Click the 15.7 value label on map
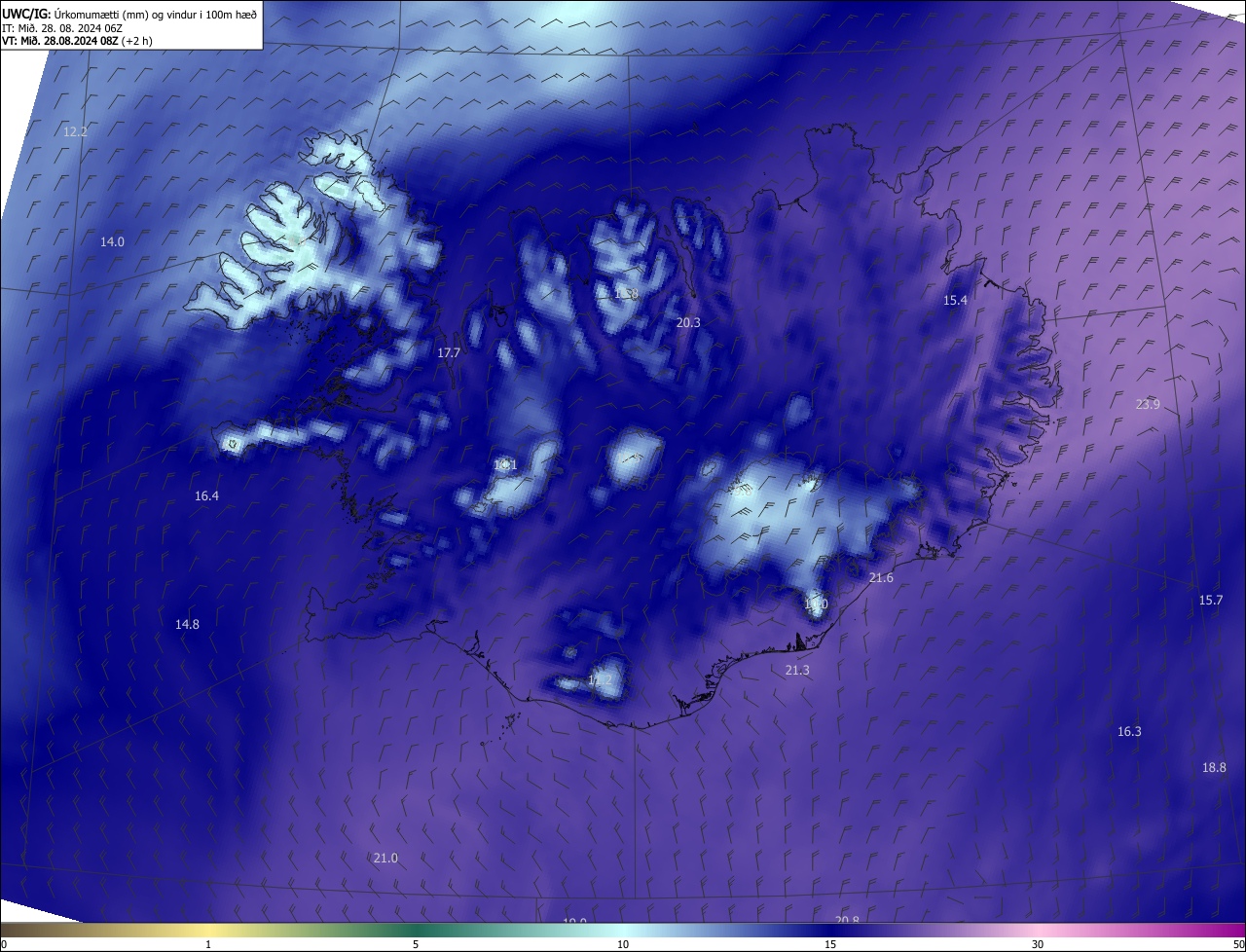Viewport: 1246px width, 952px height. click(x=1210, y=600)
